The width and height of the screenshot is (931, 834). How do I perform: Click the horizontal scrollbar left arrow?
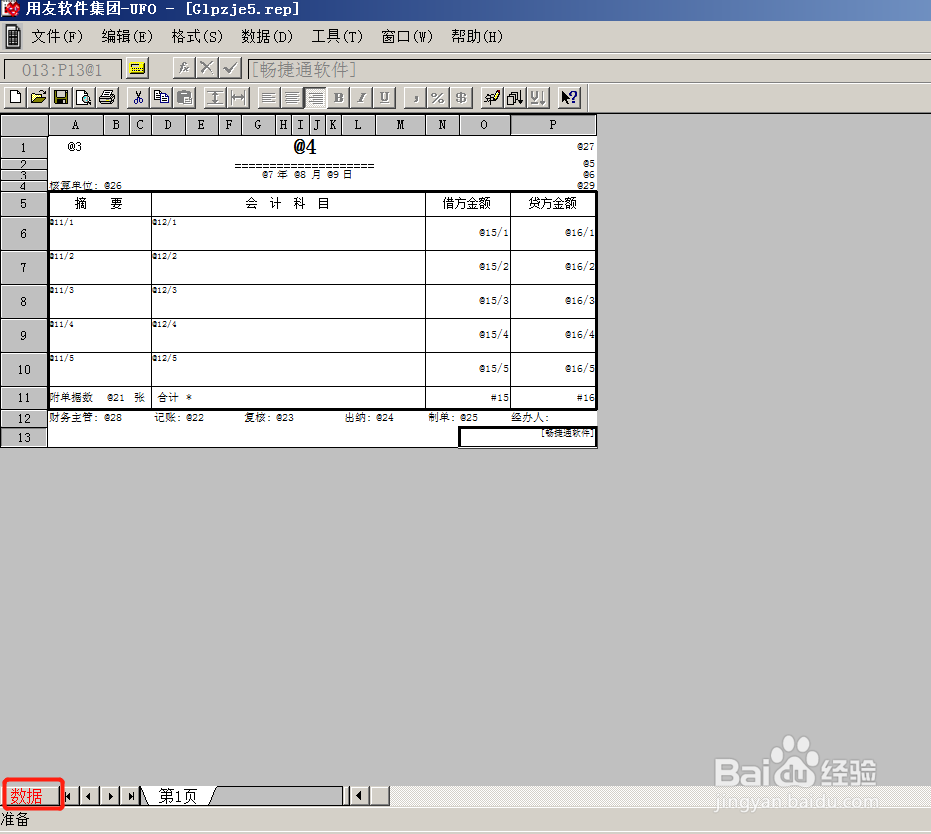pyautogui.click(x=359, y=795)
